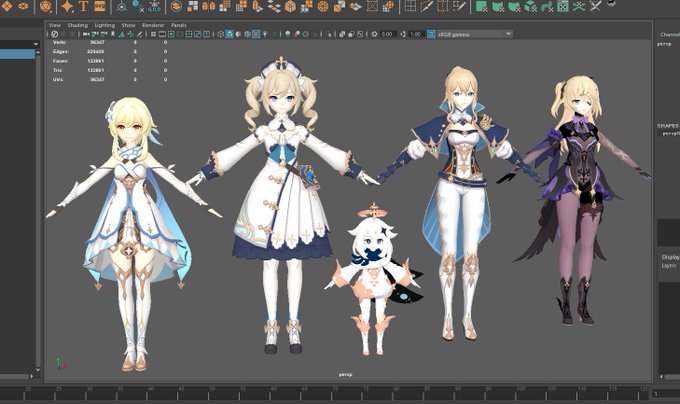The height and width of the screenshot is (404, 680).
Task: Open the View menu in viewport panel
Action: 55,25
